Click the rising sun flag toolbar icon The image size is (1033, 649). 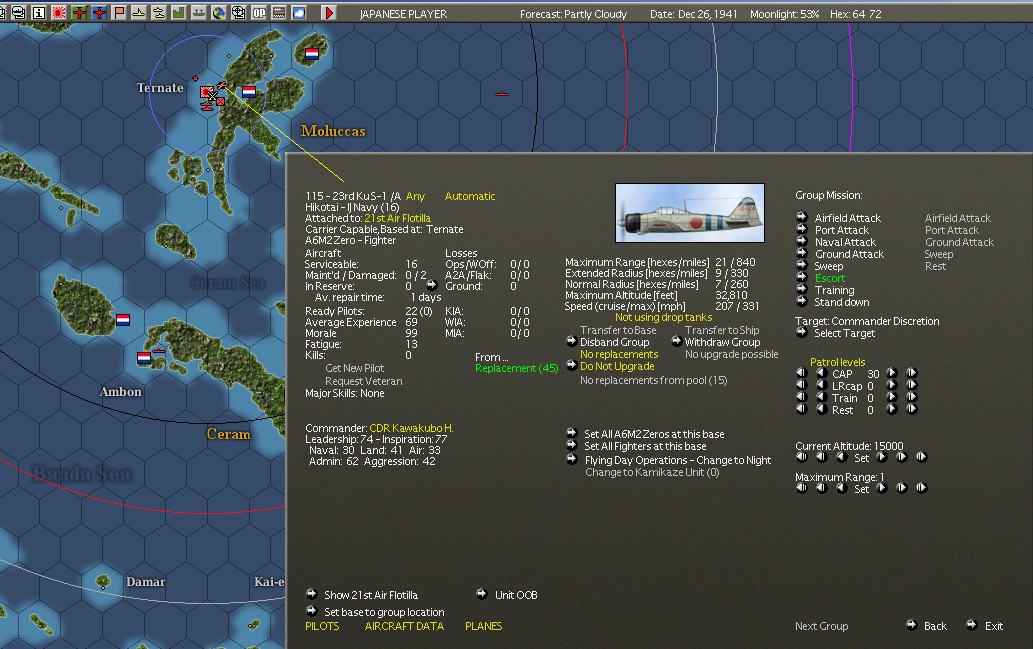point(59,13)
